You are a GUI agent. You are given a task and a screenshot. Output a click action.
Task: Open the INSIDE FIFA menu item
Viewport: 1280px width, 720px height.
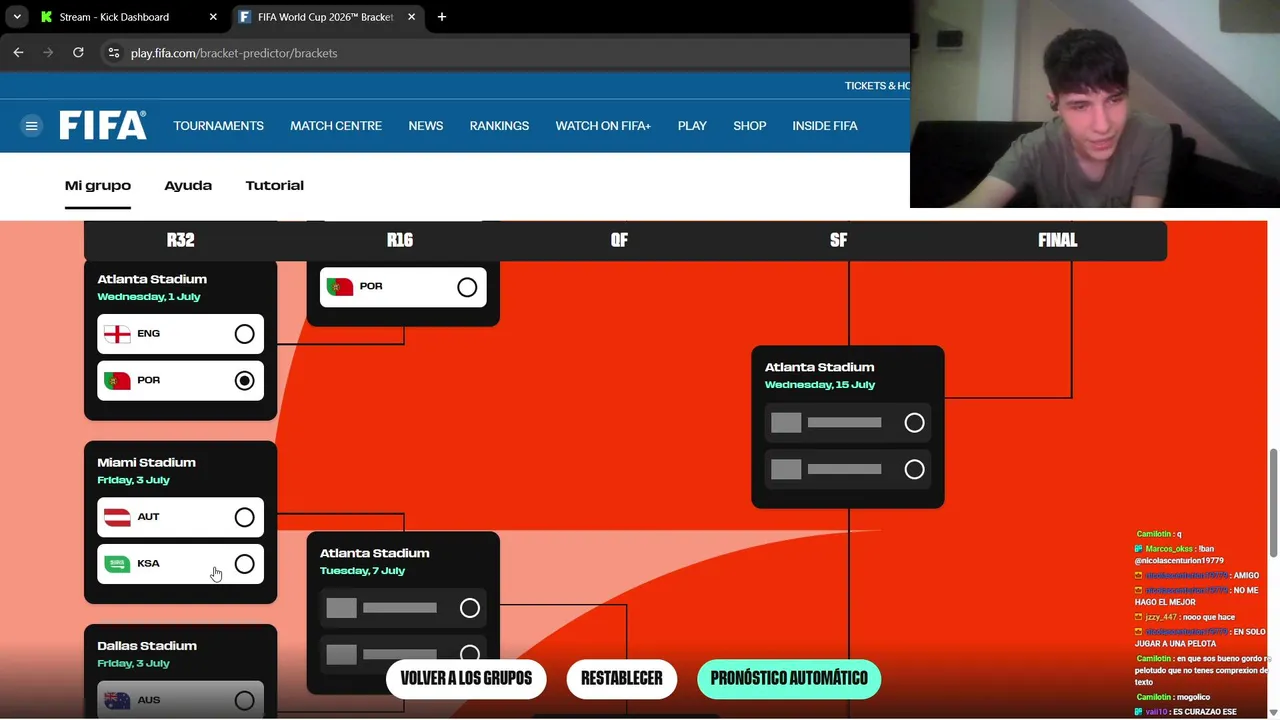click(x=825, y=126)
